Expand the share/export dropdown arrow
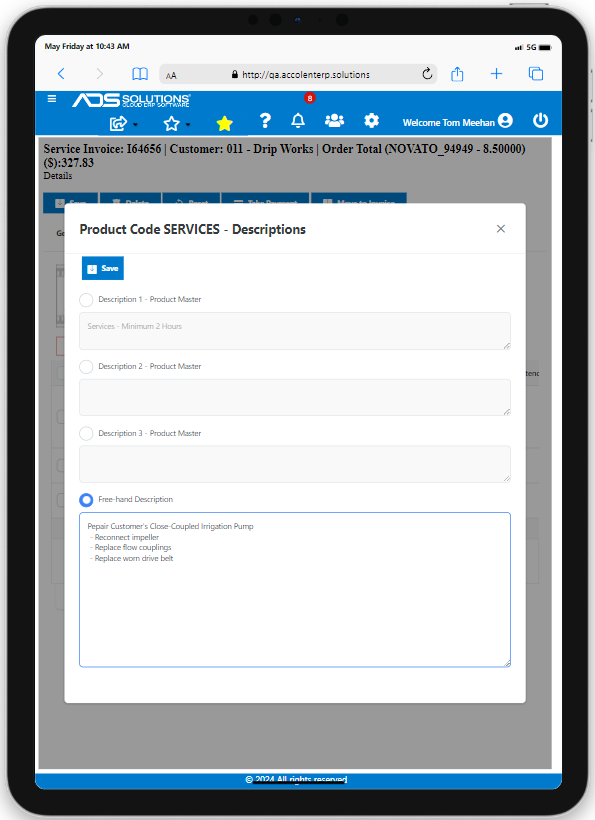 point(135,124)
